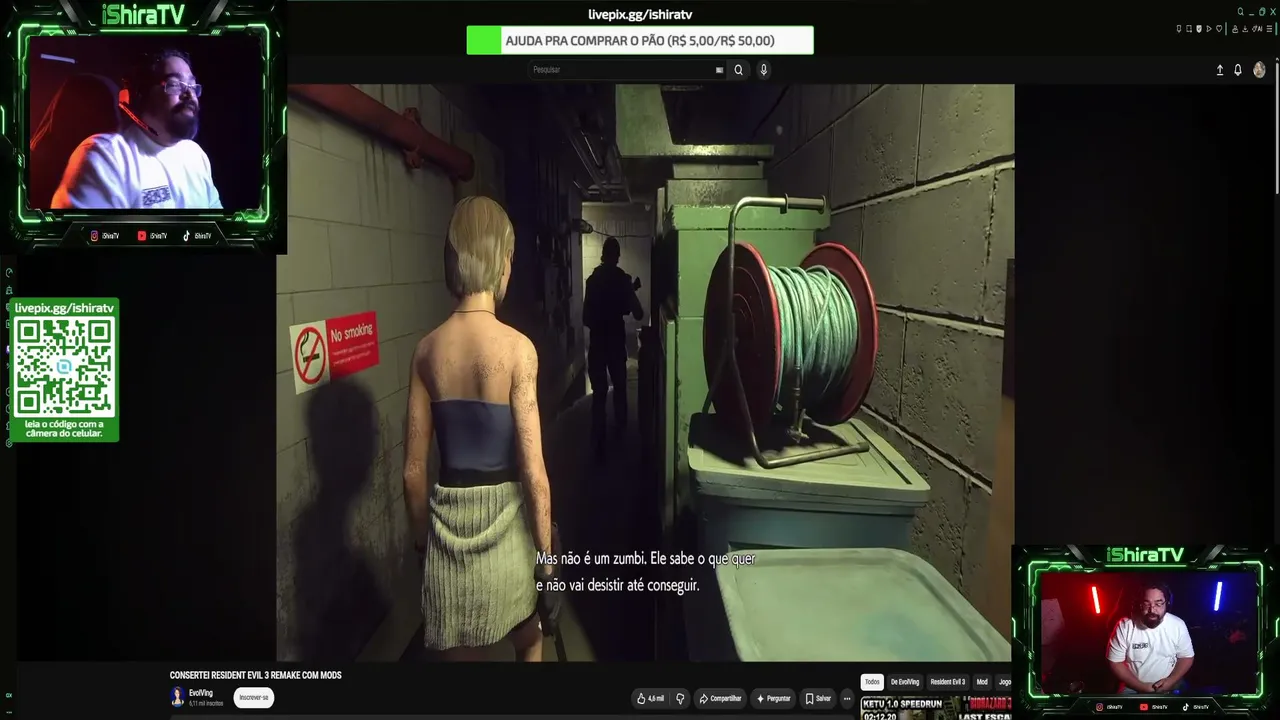
Task: Click the video player showing Resident Evil 3
Action: (x=645, y=372)
